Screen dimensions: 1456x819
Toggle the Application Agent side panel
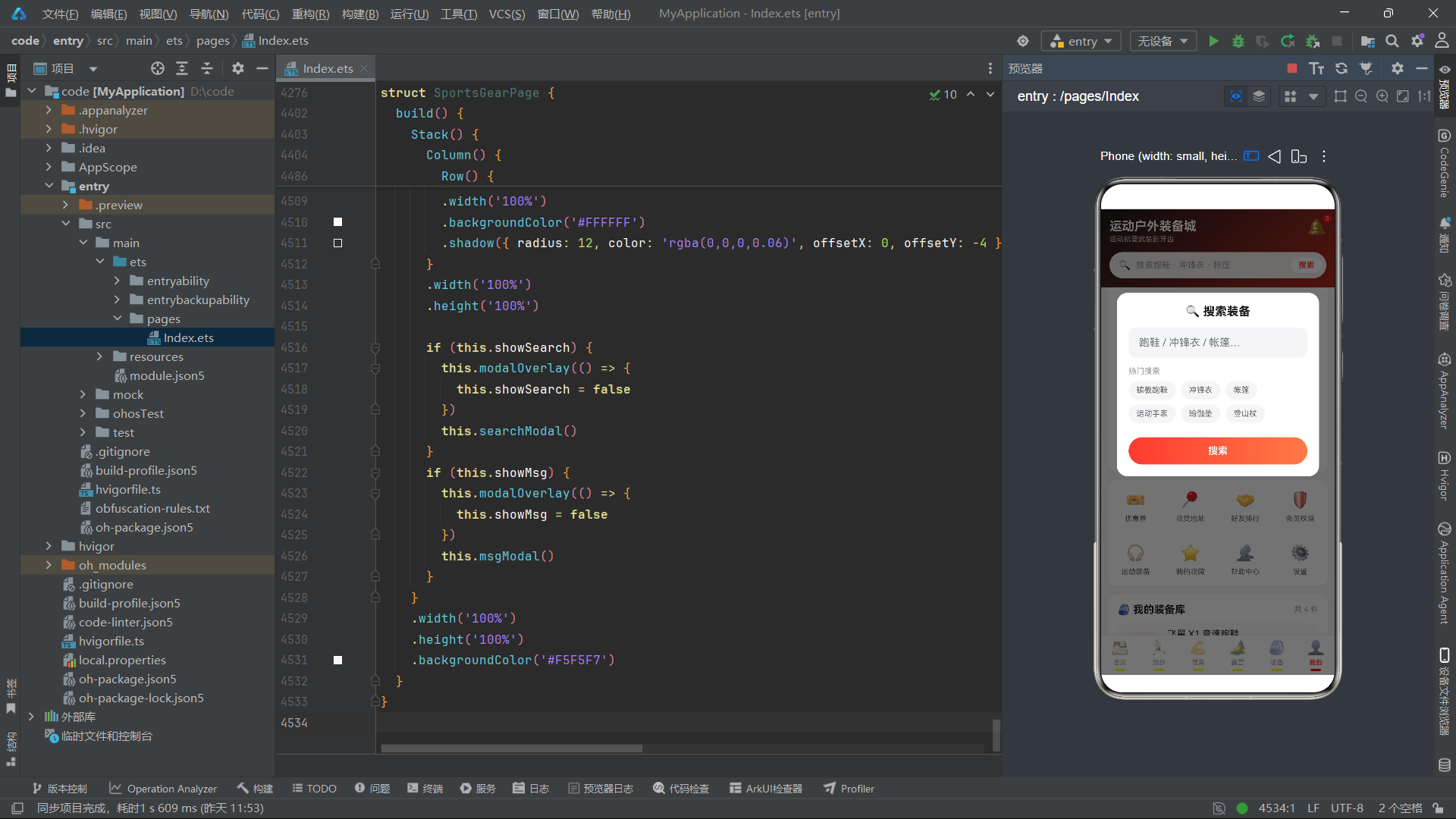click(x=1445, y=573)
